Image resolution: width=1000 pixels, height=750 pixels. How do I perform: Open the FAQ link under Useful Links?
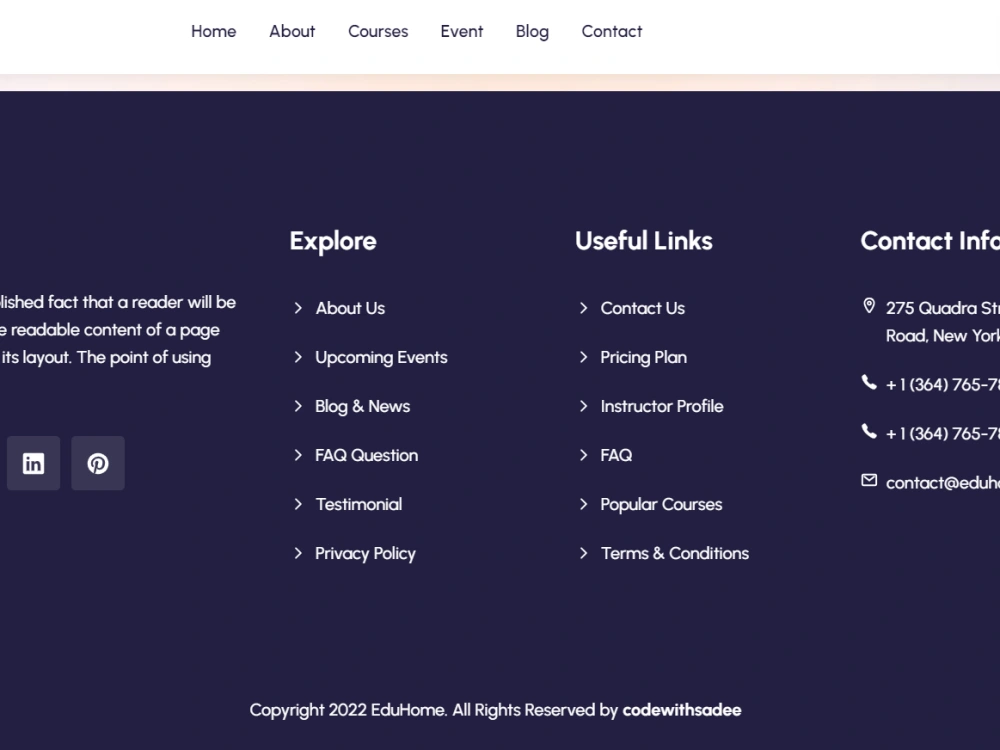pos(616,455)
